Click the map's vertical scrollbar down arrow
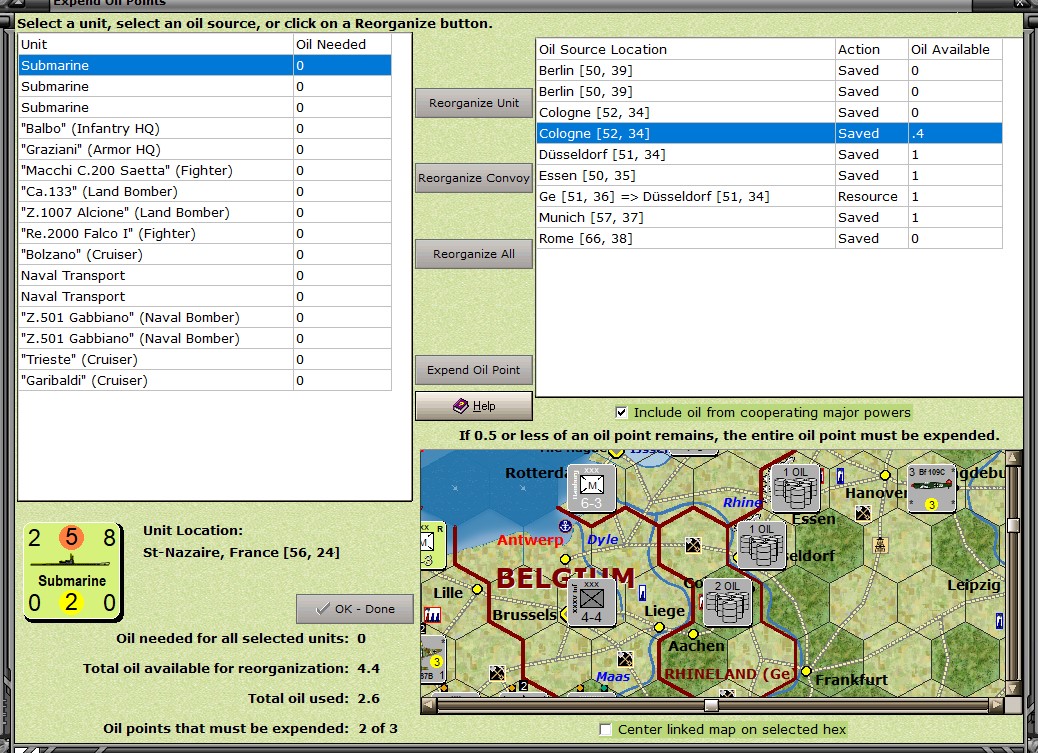Screen dimensions: 1038x753 tap(1013, 687)
